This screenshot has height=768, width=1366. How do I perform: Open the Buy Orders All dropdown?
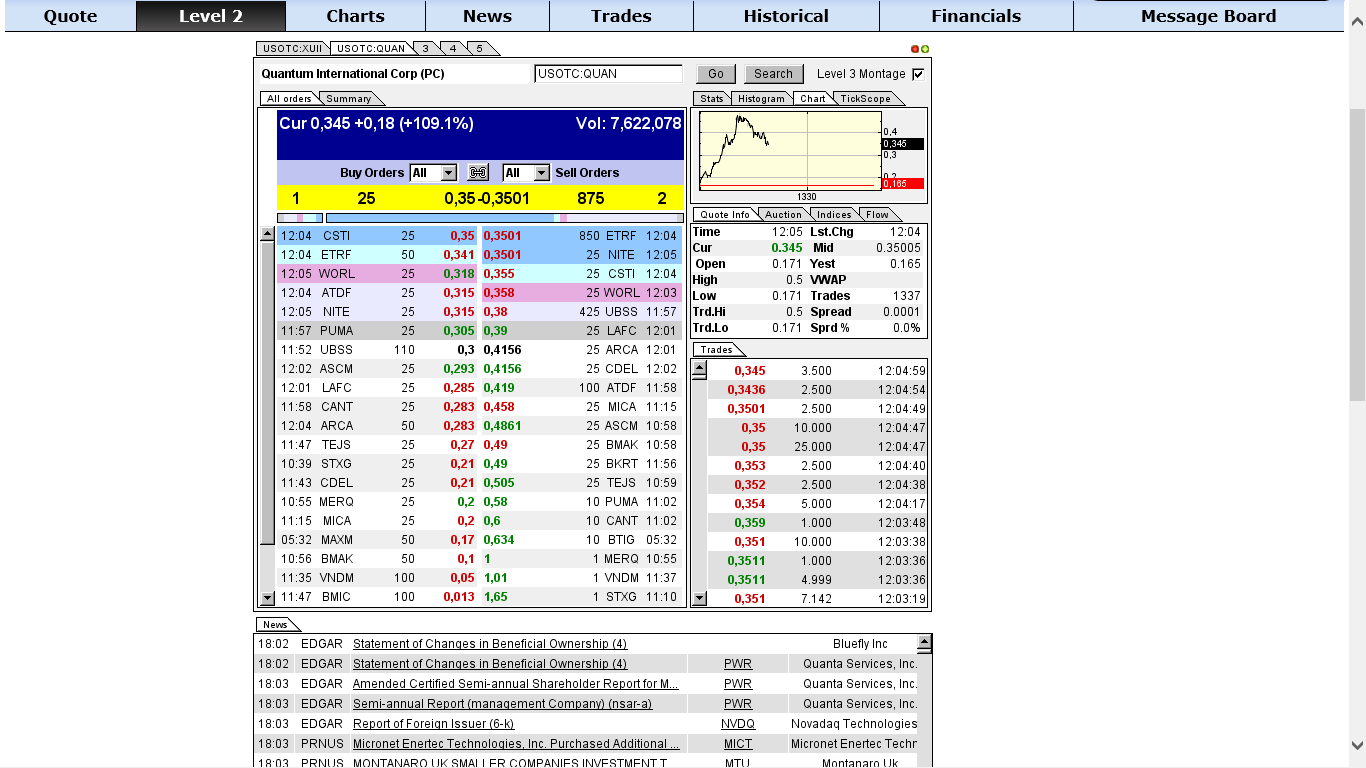point(433,173)
